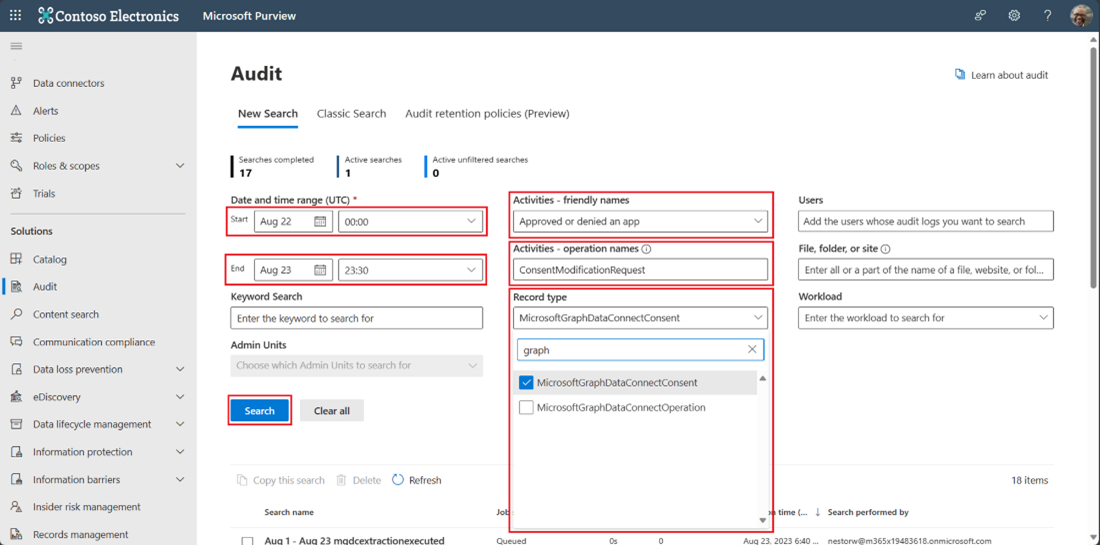The image size is (1100, 545).
Task: Uncheck MicrosoftGraphDataConnectConsent checkbox
Action: click(x=526, y=383)
